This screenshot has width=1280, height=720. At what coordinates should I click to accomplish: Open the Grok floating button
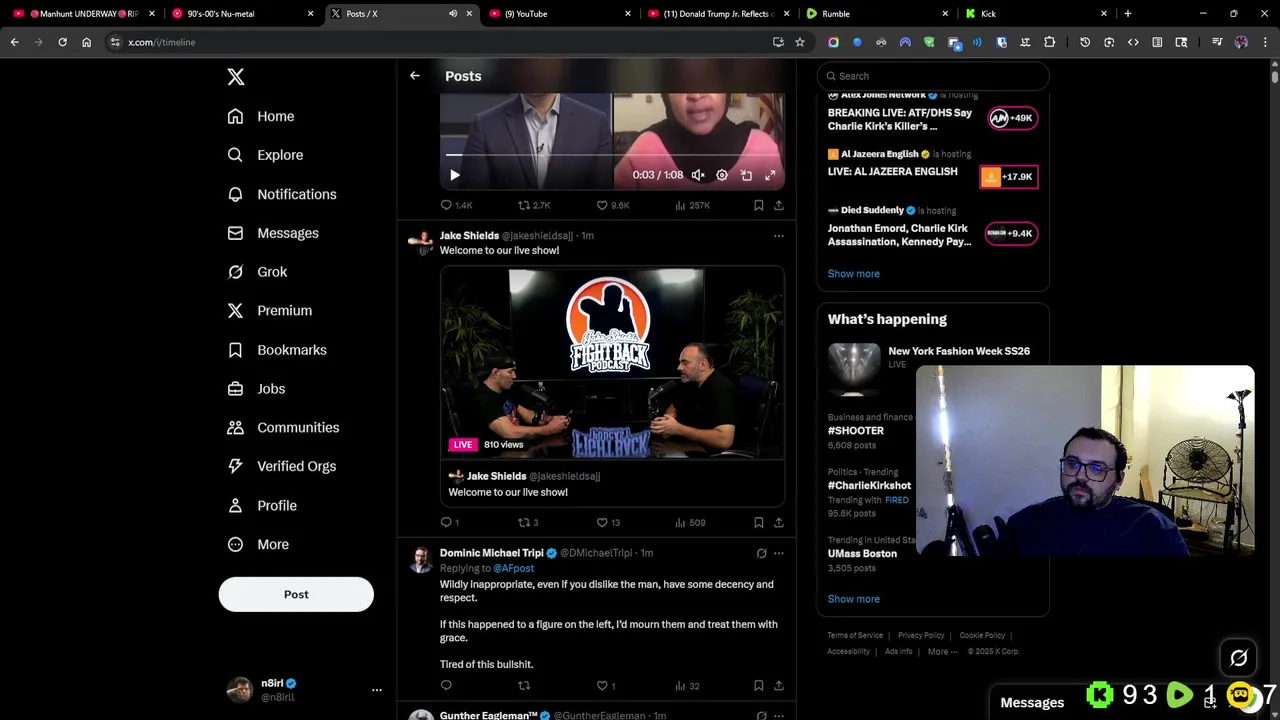pos(1238,658)
